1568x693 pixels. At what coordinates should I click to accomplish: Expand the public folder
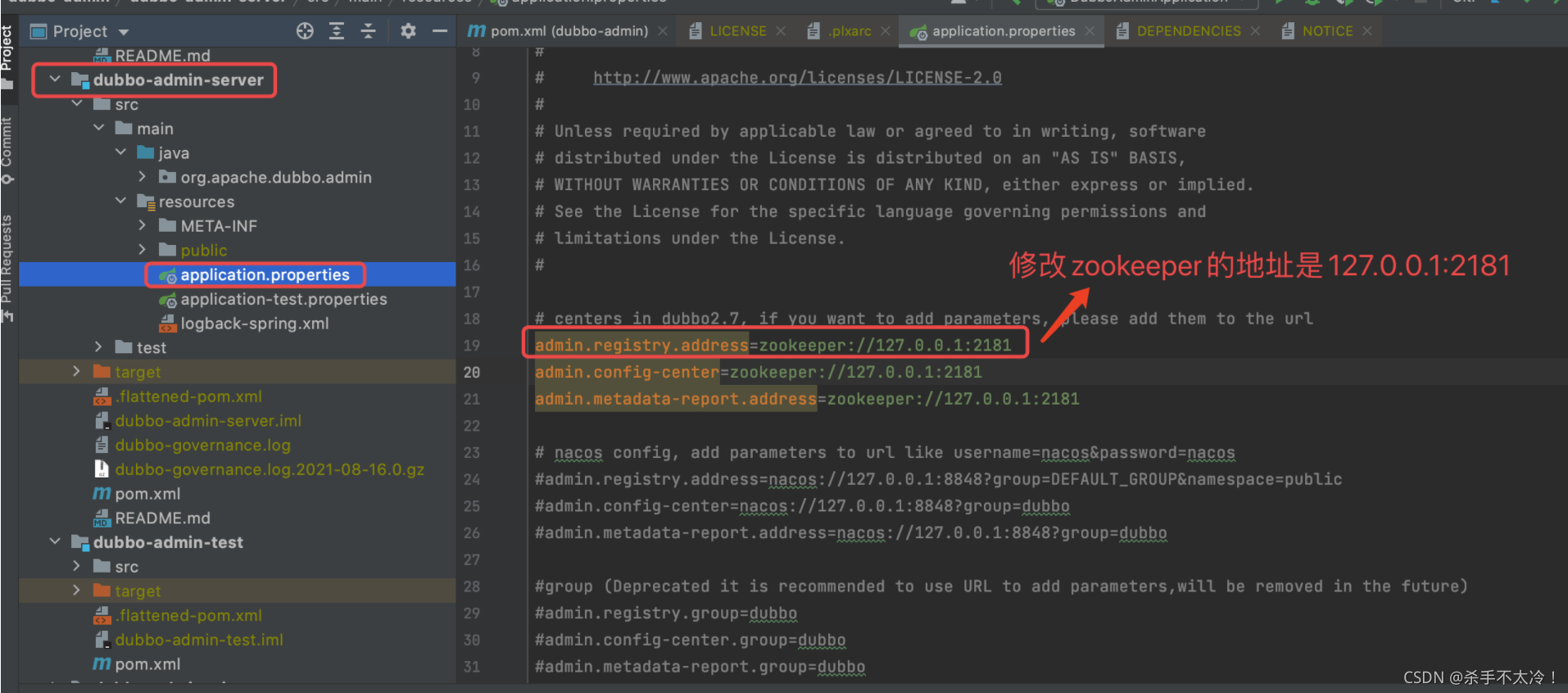tap(143, 249)
